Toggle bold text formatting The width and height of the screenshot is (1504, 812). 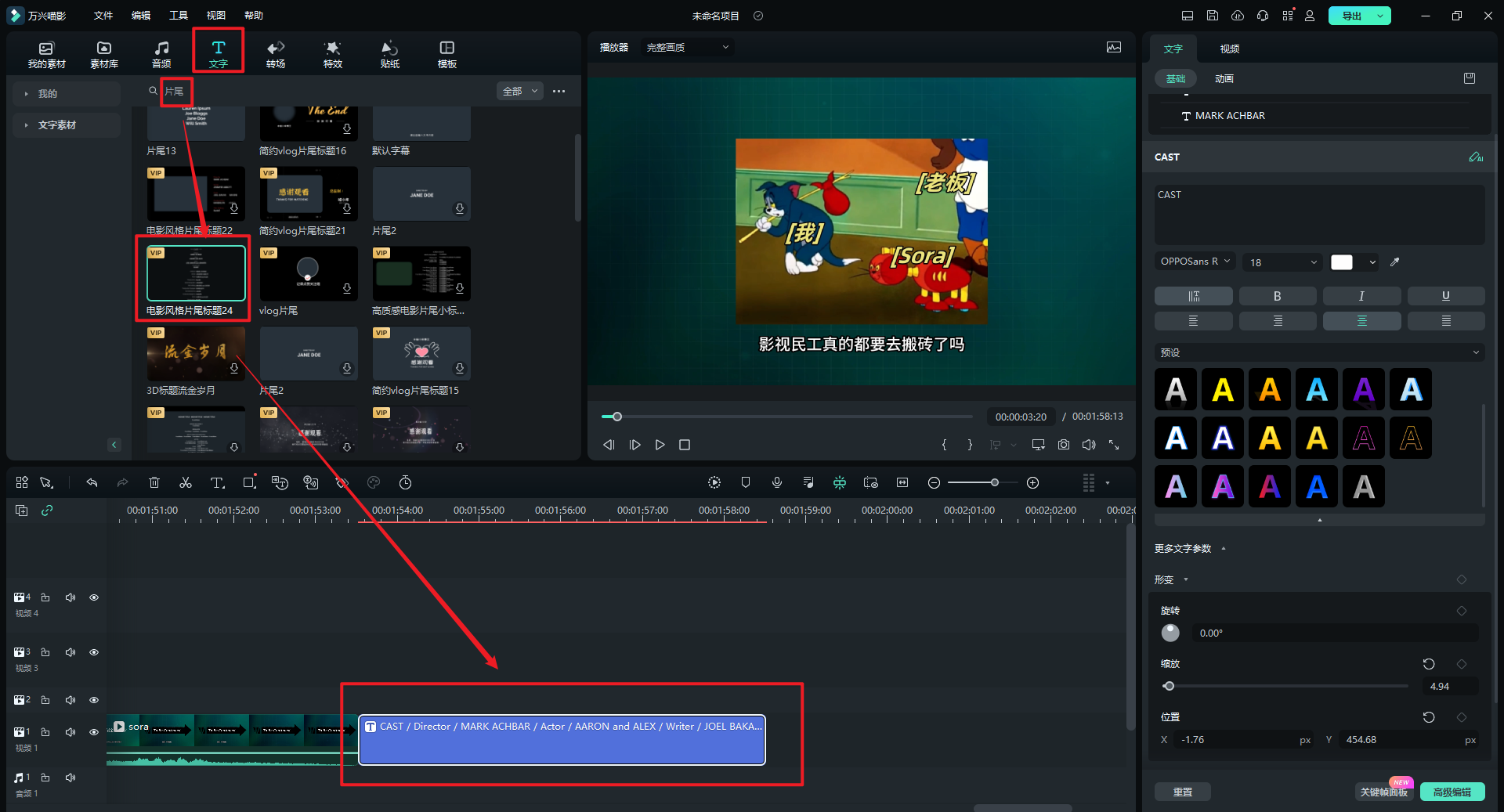coord(1277,296)
